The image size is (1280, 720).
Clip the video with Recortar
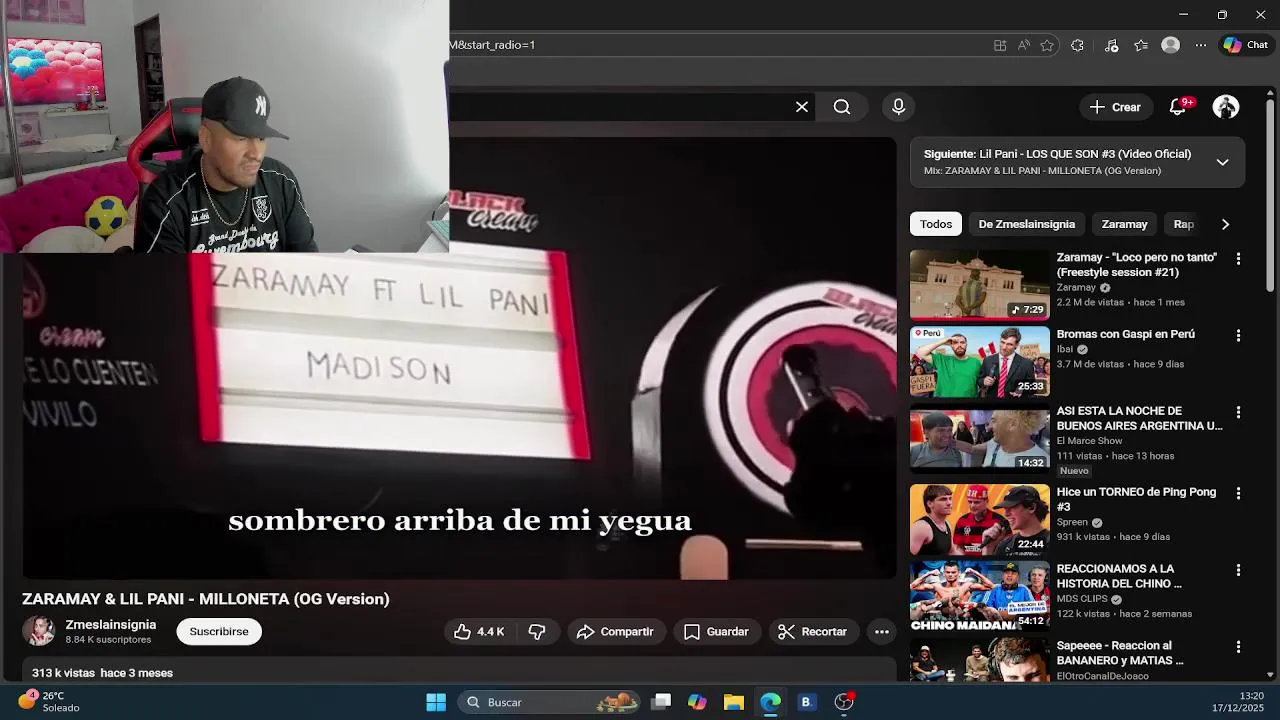click(812, 632)
